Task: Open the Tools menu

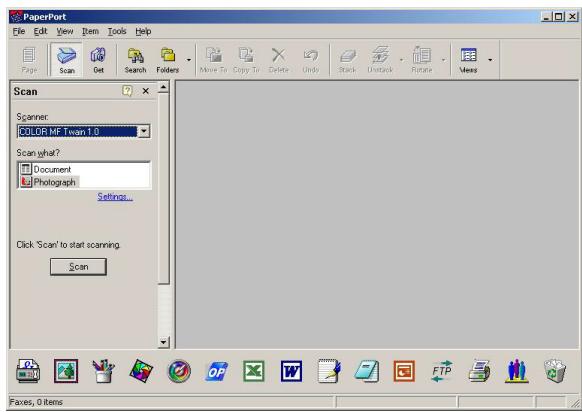Action: [x=117, y=32]
